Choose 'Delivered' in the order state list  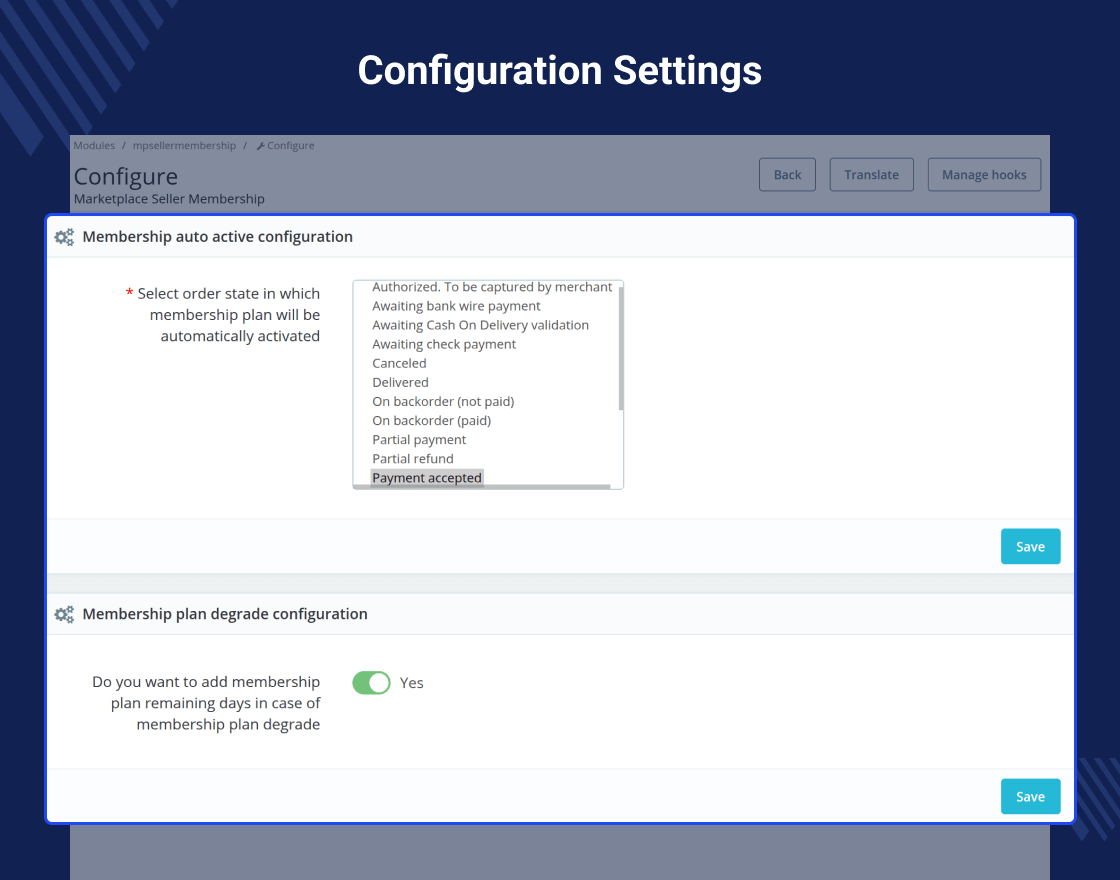click(400, 383)
